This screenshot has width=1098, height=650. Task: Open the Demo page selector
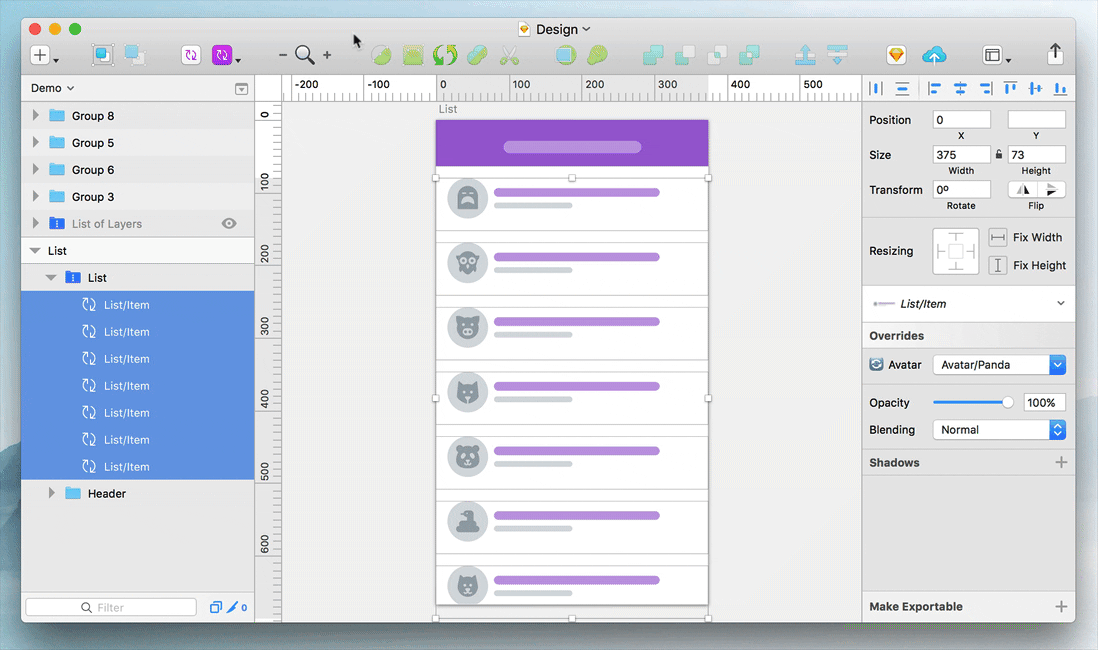(x=52, y=89)
